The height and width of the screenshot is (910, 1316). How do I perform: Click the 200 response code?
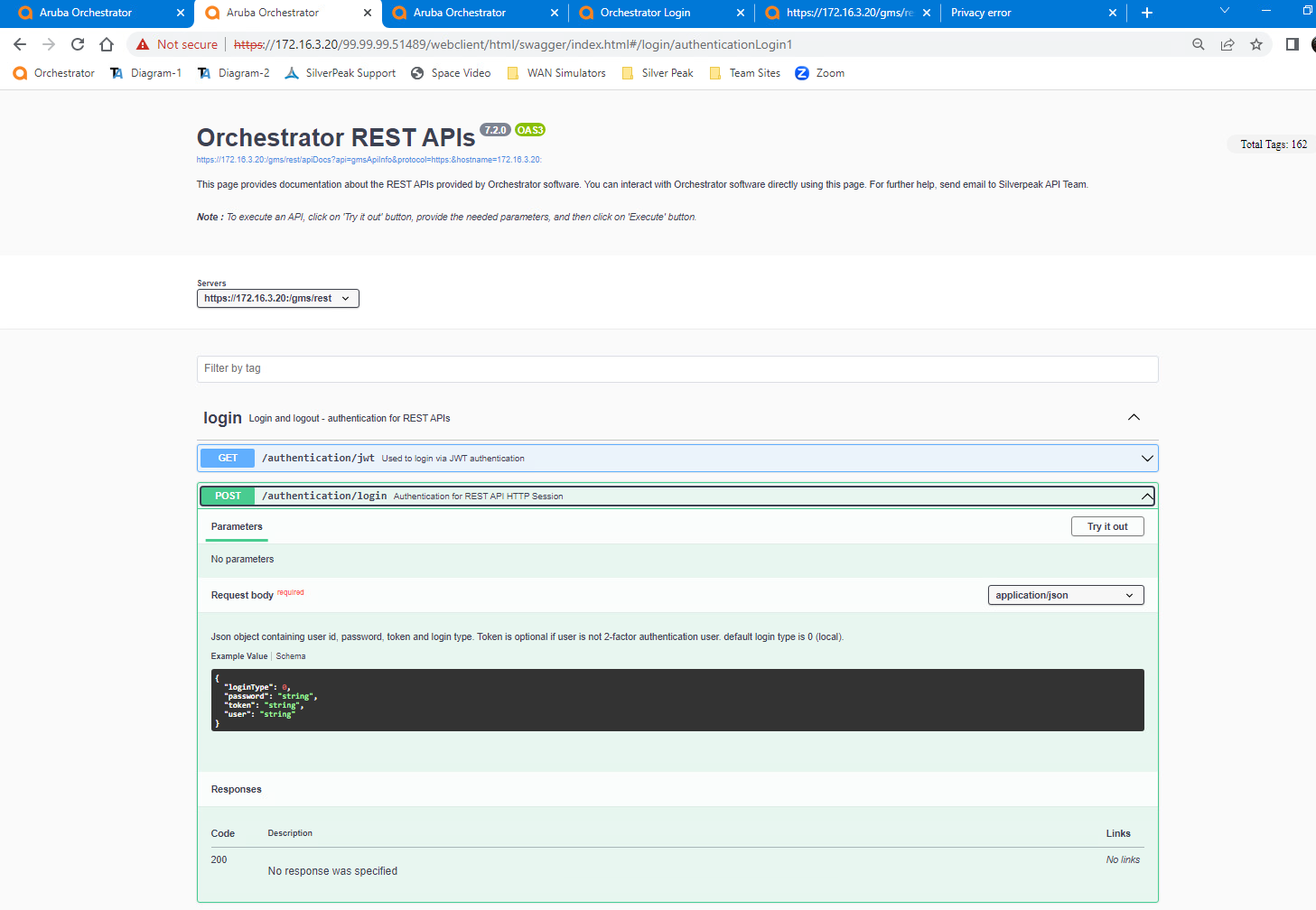point(219,860)
